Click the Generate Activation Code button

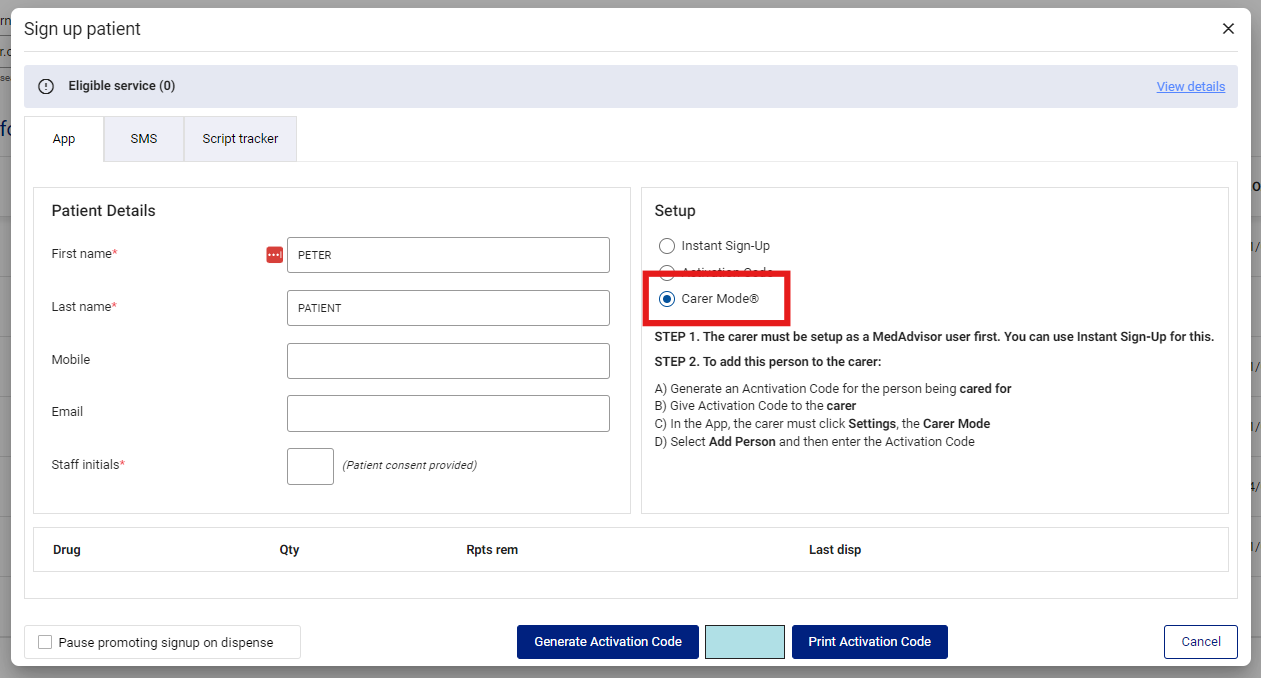click(608, 642)
